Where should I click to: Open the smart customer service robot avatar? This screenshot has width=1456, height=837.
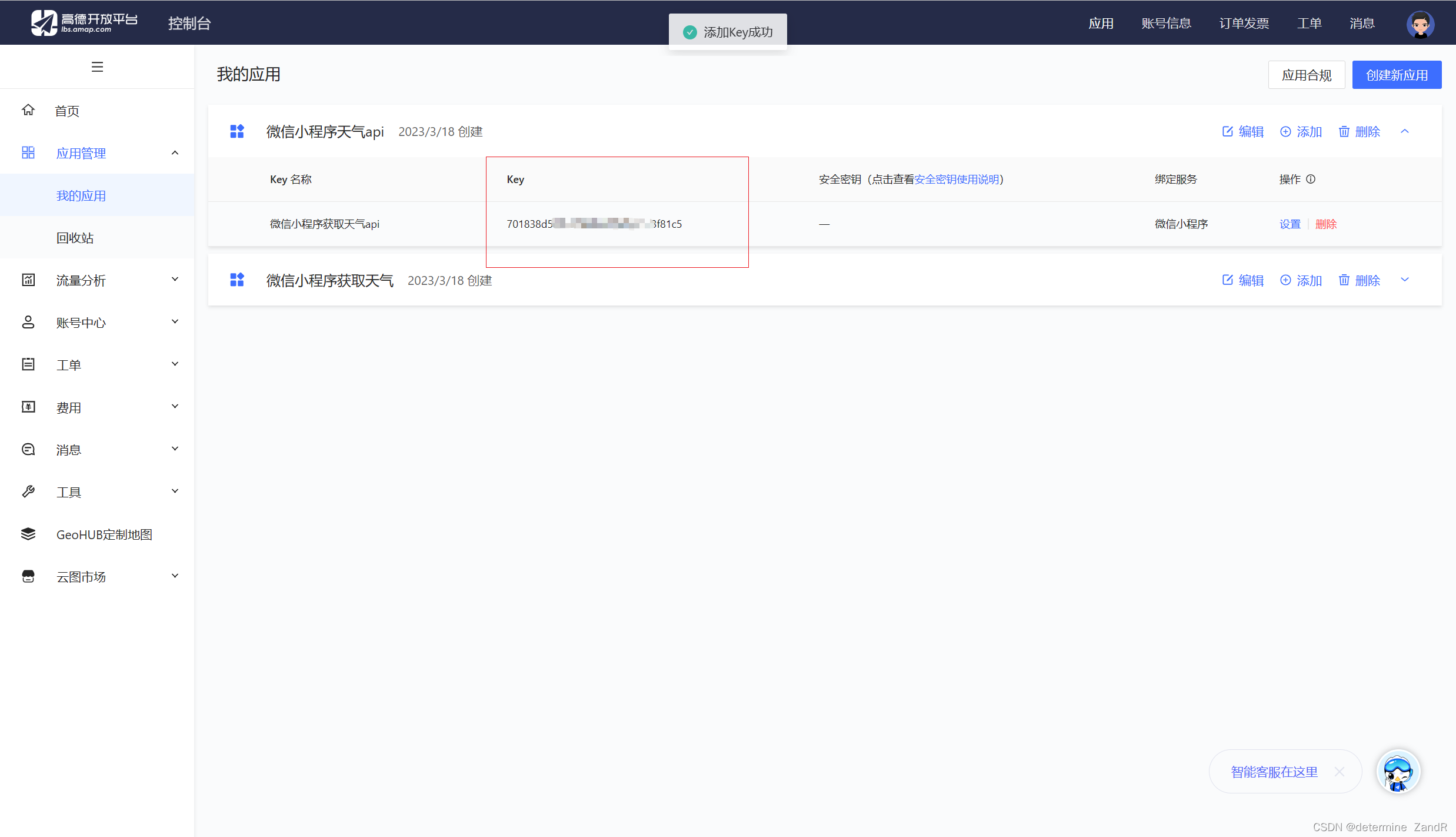coord(1398,771)
